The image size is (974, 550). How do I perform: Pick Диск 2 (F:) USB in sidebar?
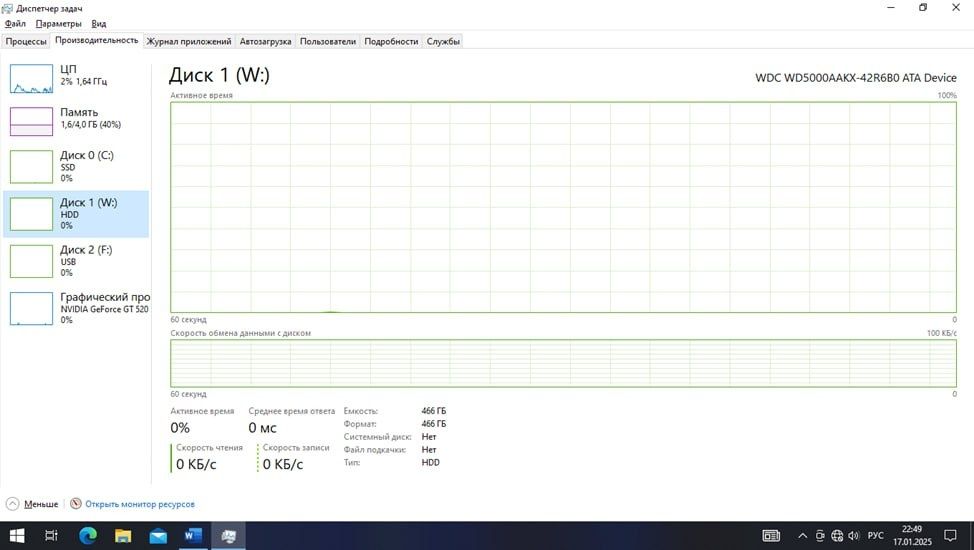pos(76,261)
